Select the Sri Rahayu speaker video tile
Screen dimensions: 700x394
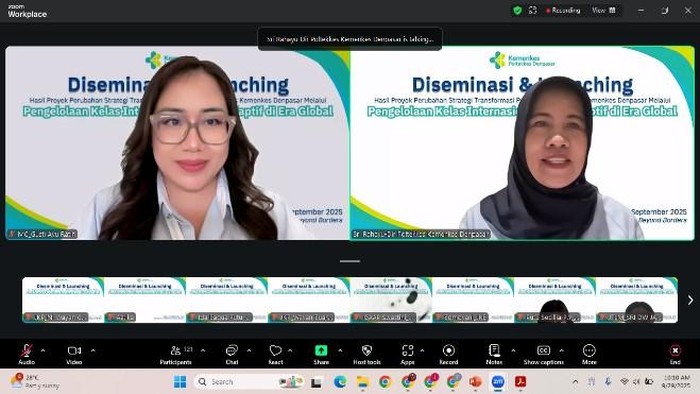coord(522,143)
